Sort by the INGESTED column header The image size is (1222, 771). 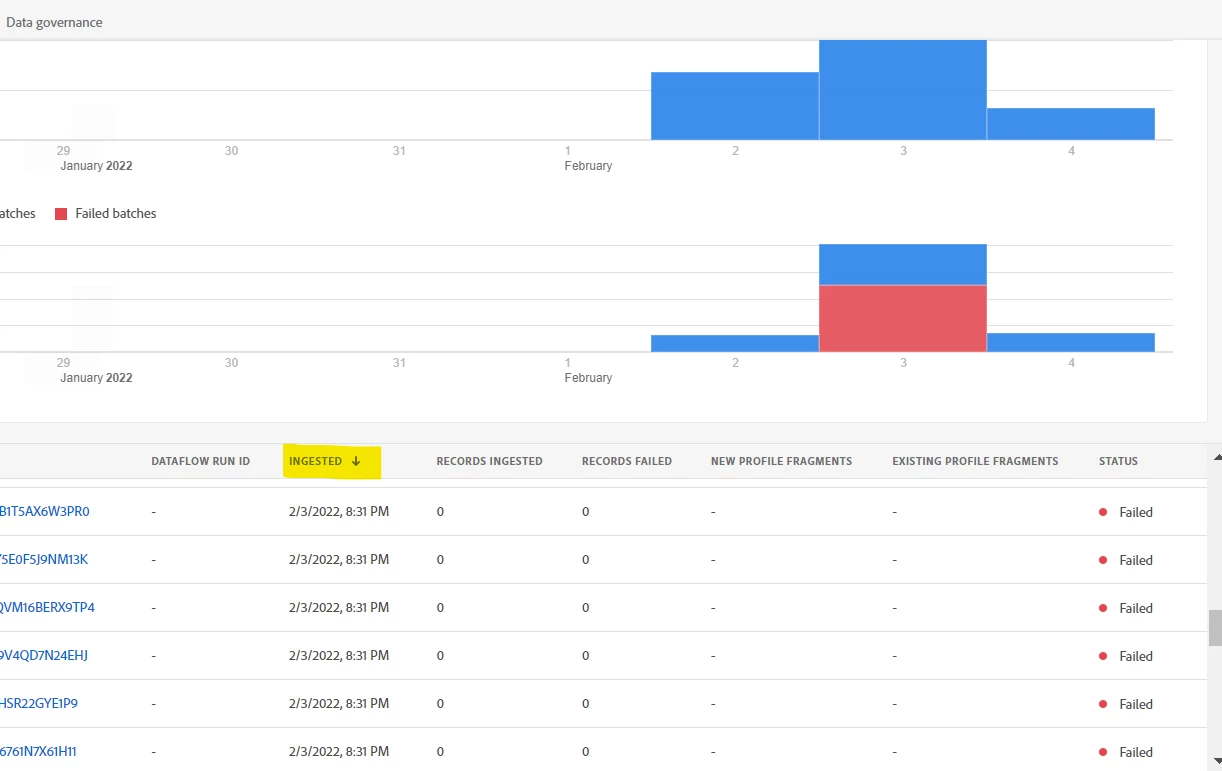point(315,461)
